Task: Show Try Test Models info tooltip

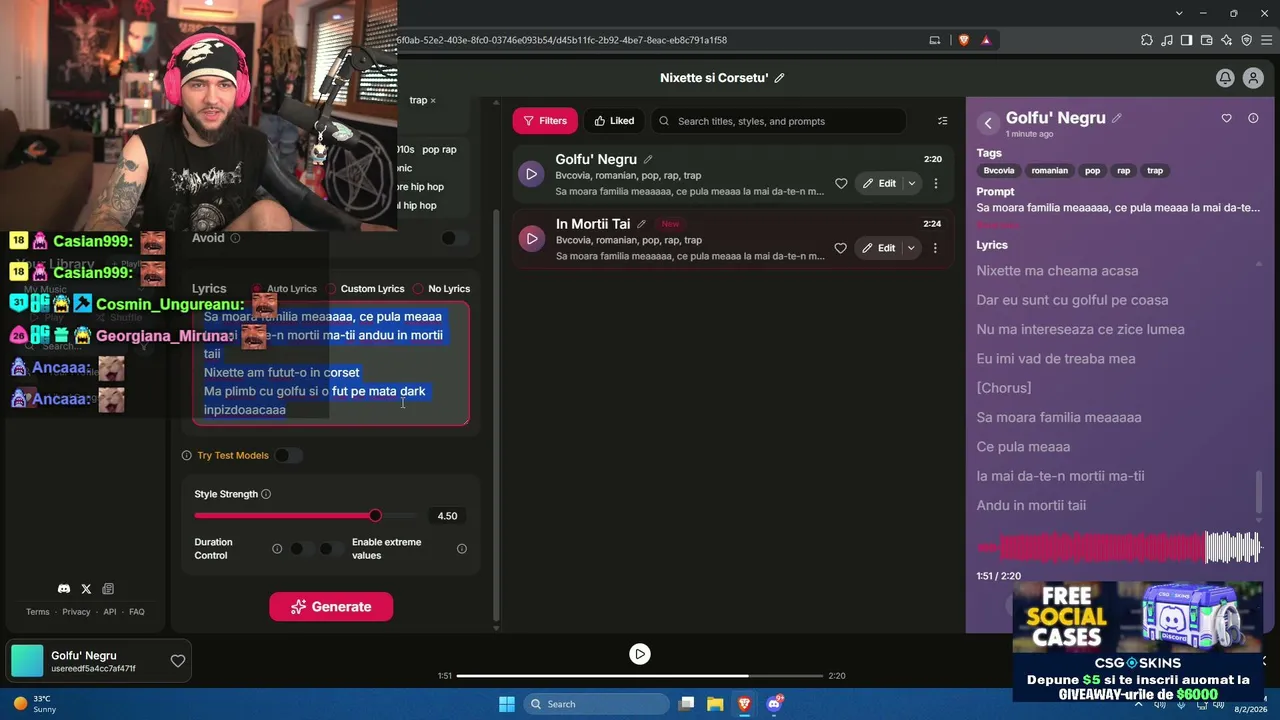Action: pyautogui.click(x=187, y=456)
